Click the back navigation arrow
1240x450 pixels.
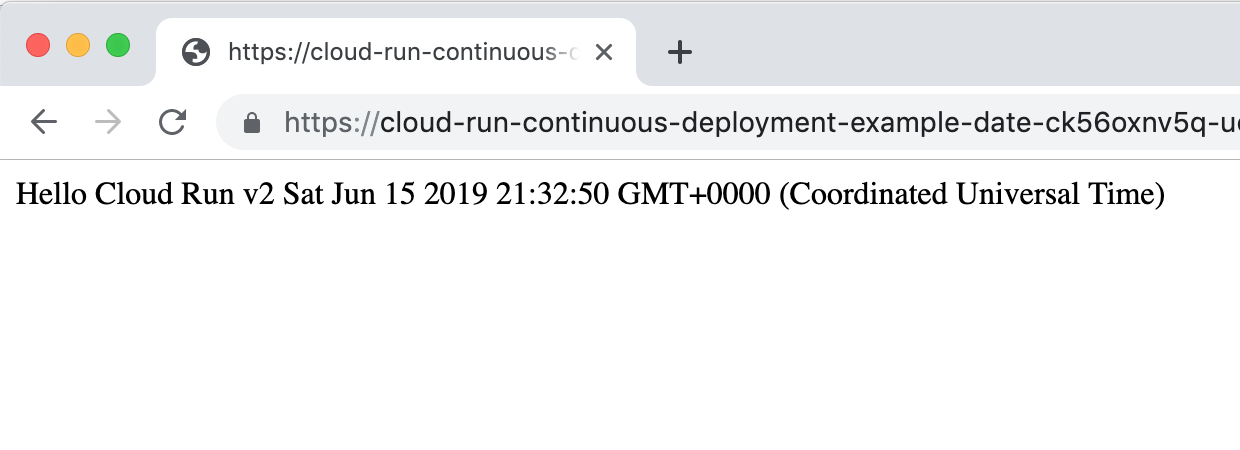click(44, 122)
